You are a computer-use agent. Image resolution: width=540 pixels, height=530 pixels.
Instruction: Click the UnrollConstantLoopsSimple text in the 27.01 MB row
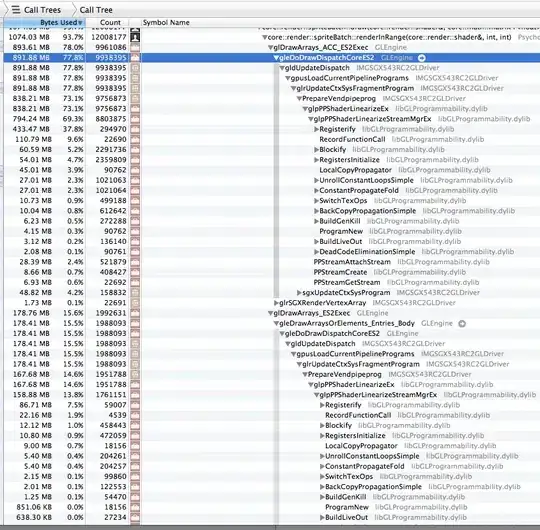(366, 180)
